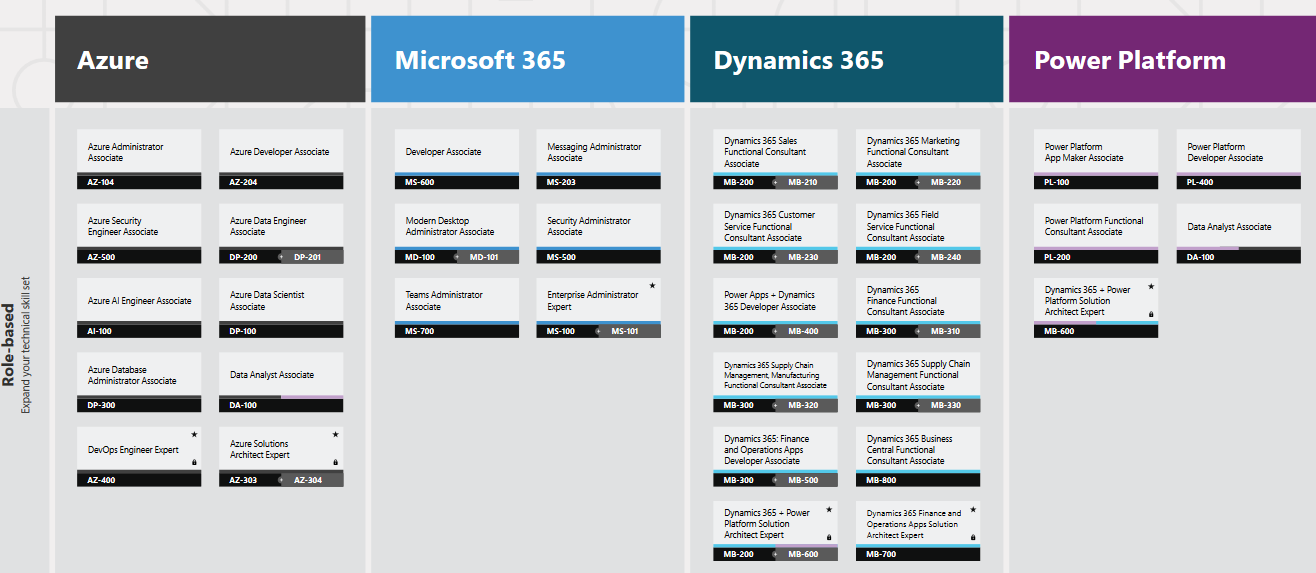1316x573 pixels.
Task: Click the MS-700 exam code
Action: point(420,331)
